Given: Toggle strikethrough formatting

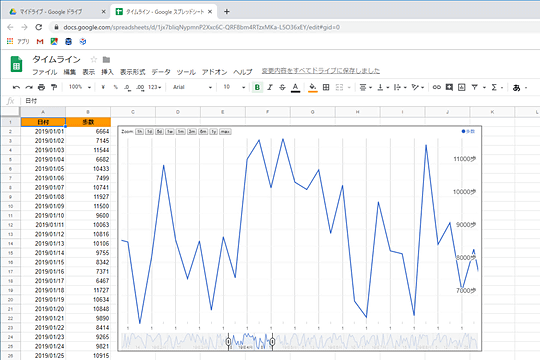Looking at the screenshot, I should [282, 88].
